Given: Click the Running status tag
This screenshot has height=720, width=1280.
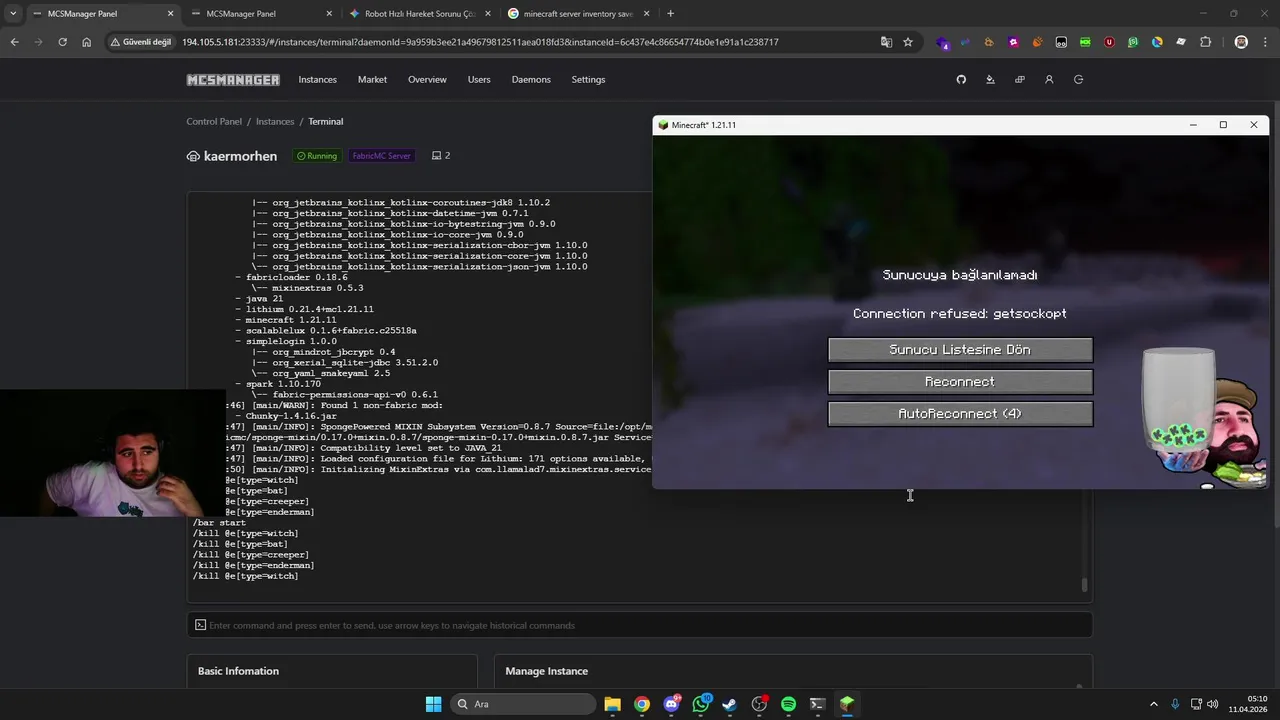Looking at the screenshot, I should point(317,156).
